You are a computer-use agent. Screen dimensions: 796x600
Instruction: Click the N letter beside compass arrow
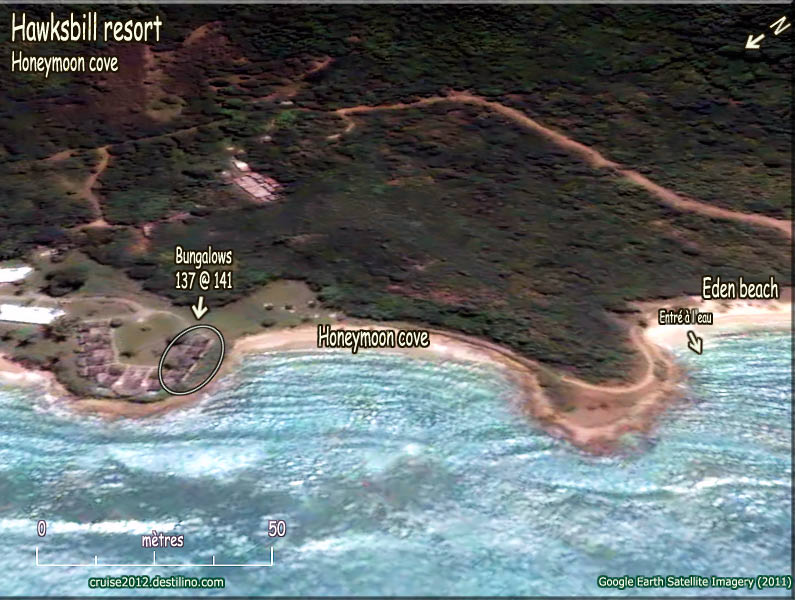click(777, 25)
